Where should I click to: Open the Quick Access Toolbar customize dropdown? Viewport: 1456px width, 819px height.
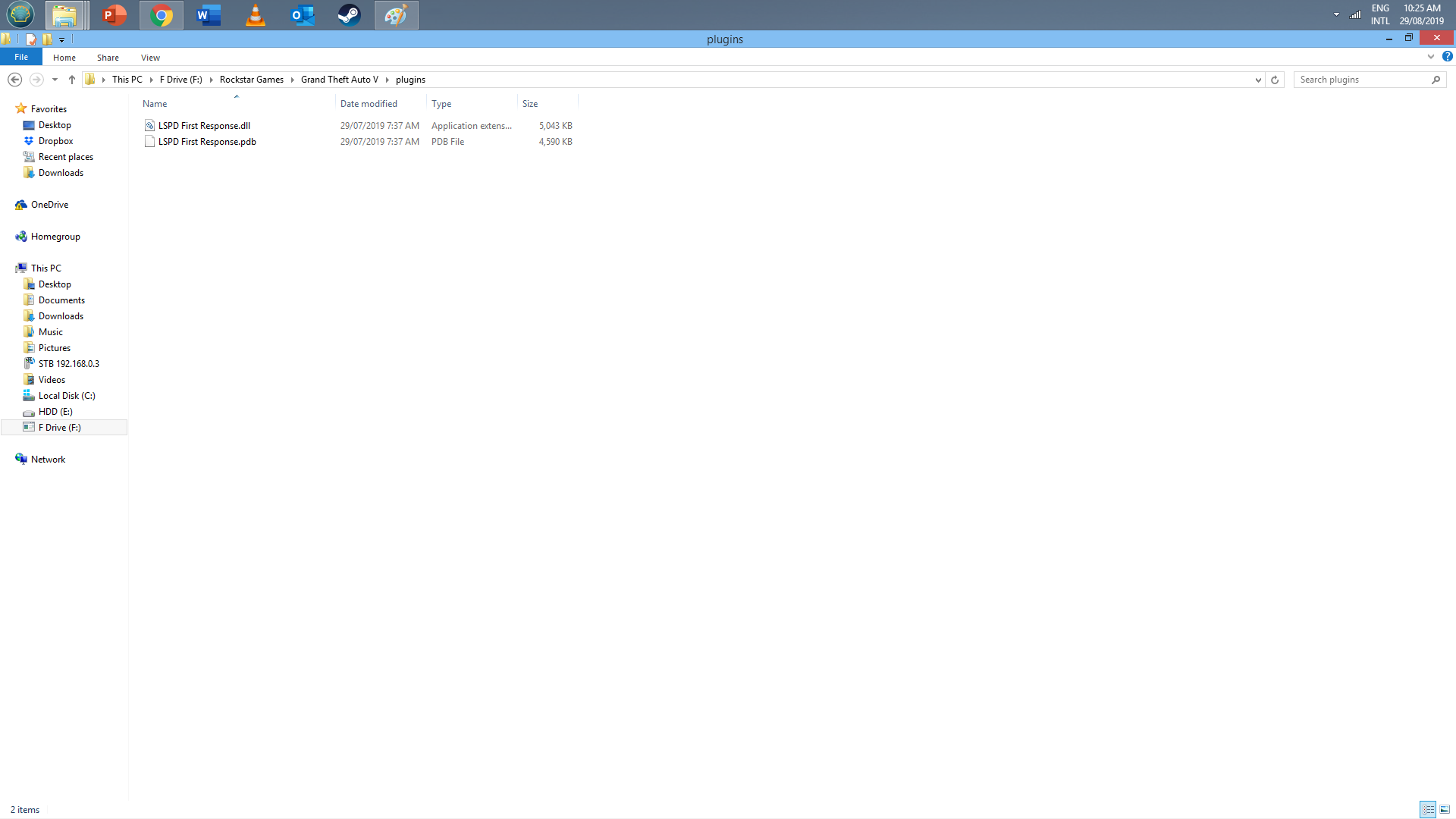62,39
